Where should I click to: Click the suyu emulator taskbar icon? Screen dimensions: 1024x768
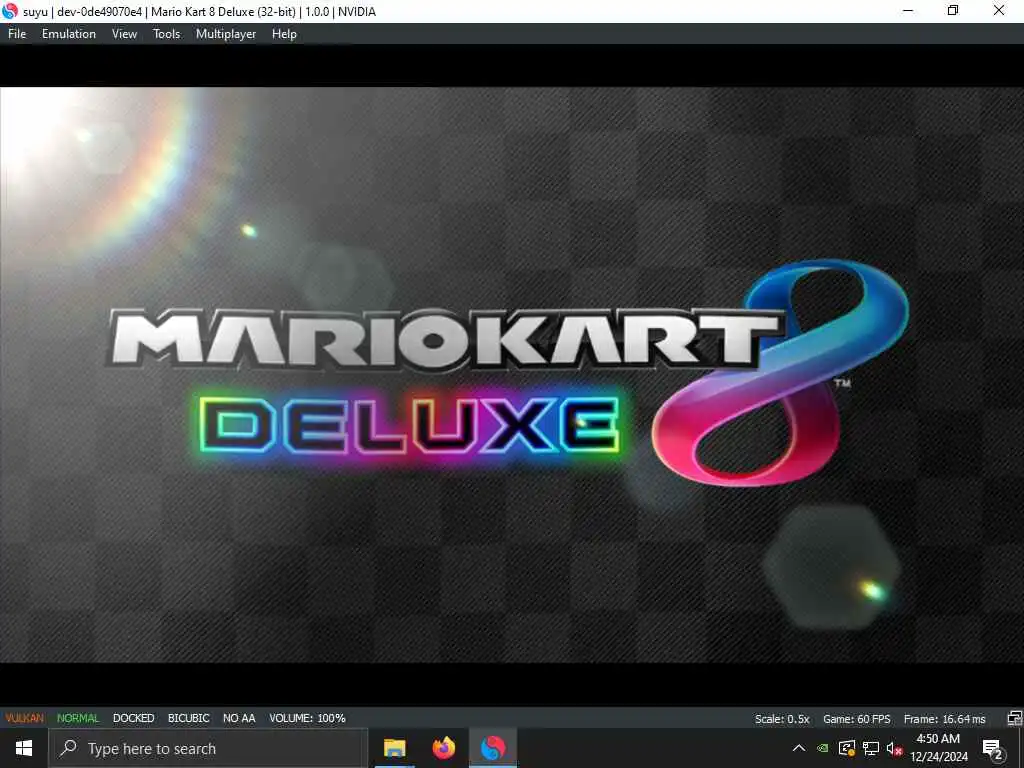[493, 748]
